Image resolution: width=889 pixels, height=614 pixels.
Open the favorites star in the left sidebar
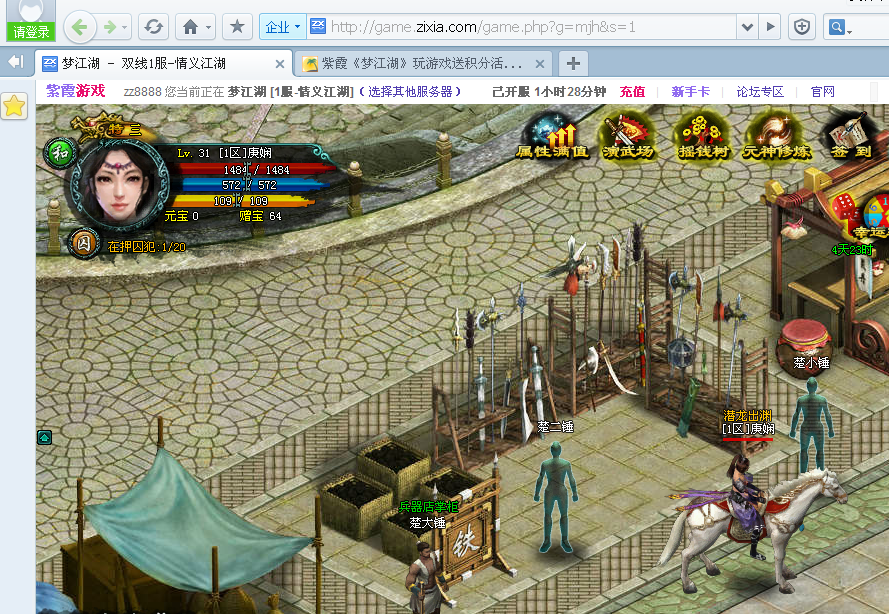(14, 106)
